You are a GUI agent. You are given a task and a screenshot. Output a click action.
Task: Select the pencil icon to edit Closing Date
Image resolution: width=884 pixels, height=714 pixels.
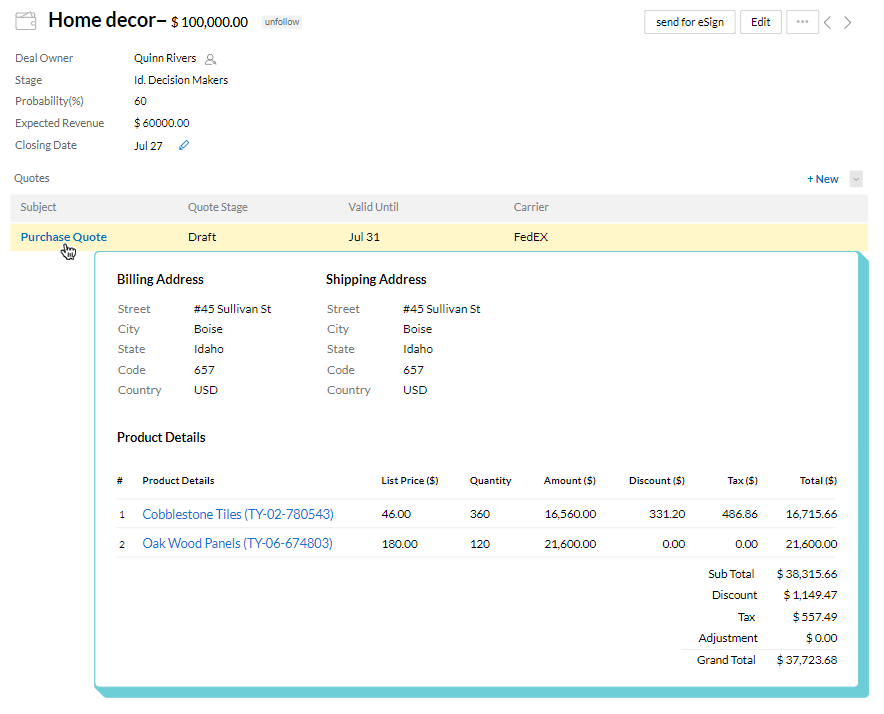(x=183, y=144)
